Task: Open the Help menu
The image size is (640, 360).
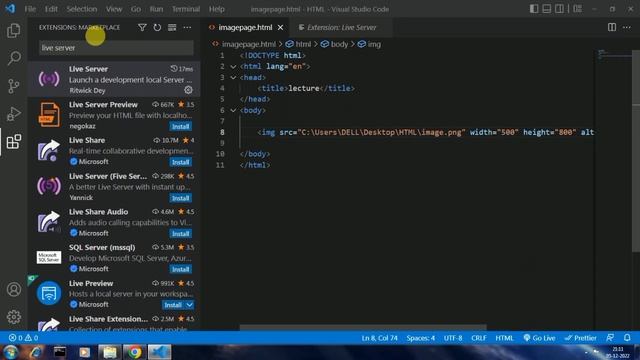Action: pos(217,9)
